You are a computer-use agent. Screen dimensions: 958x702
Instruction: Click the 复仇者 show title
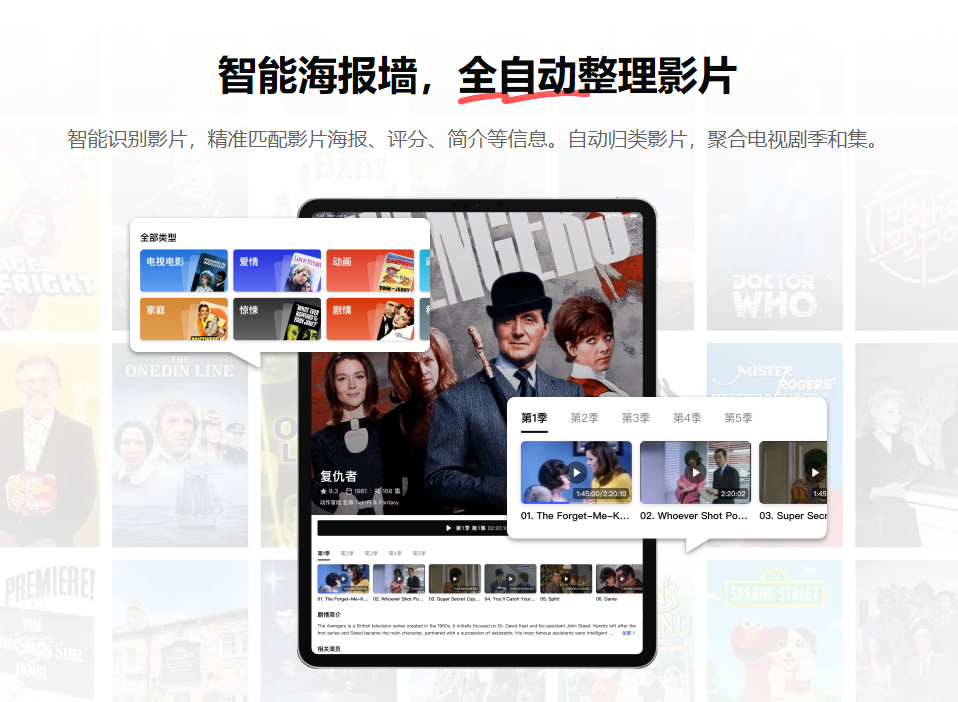[x=338, y=476]
